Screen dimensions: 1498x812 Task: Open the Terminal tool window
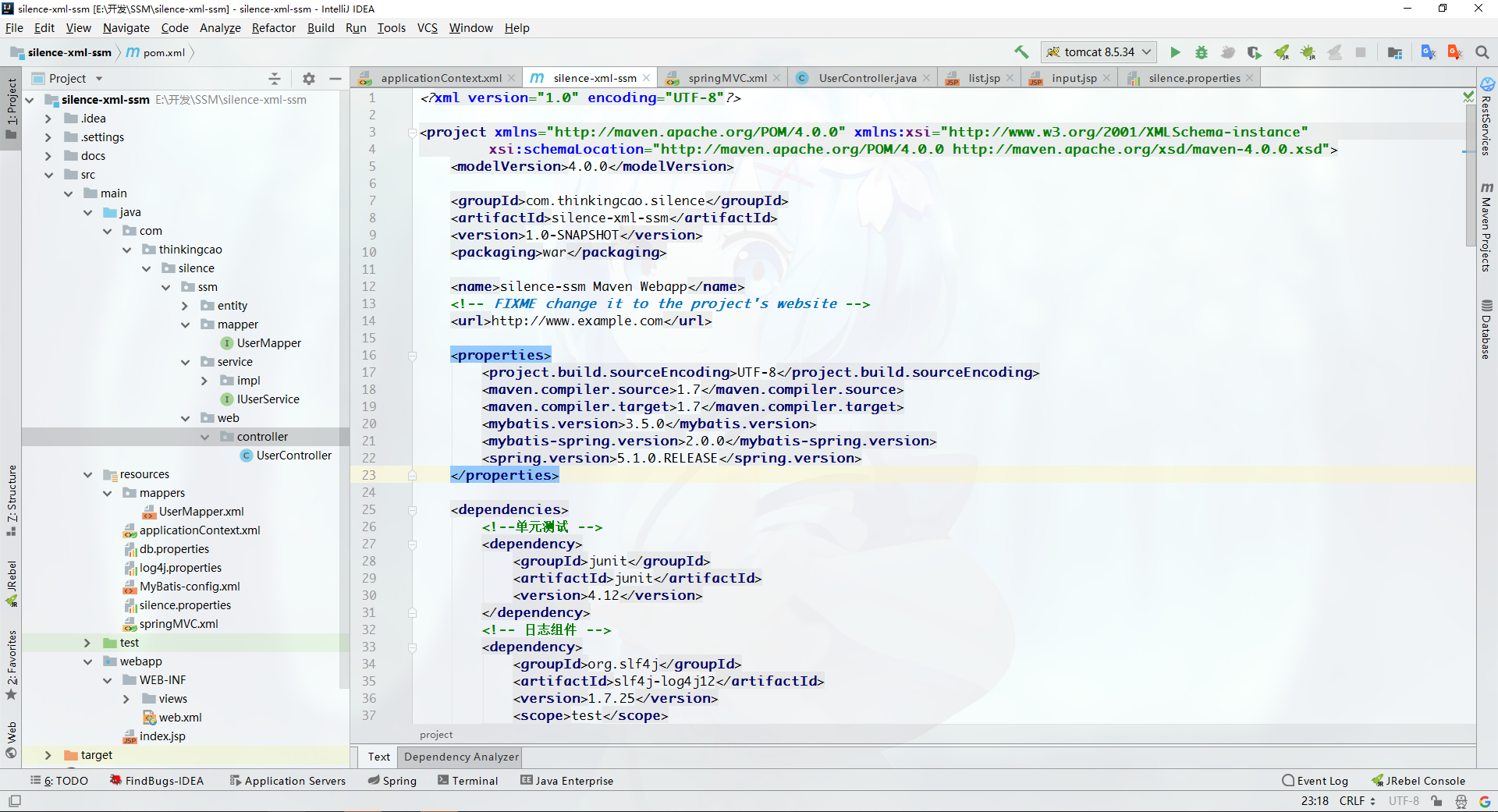point(468,781)
